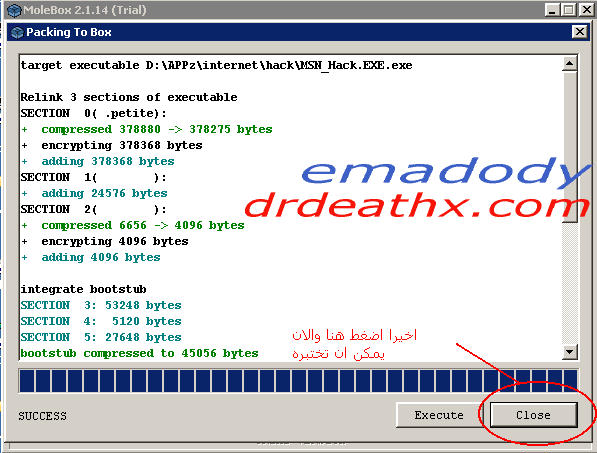Select the 'SECTION 0( .petite):' line
The image size is (597, 453).
[x=93, y=113]
